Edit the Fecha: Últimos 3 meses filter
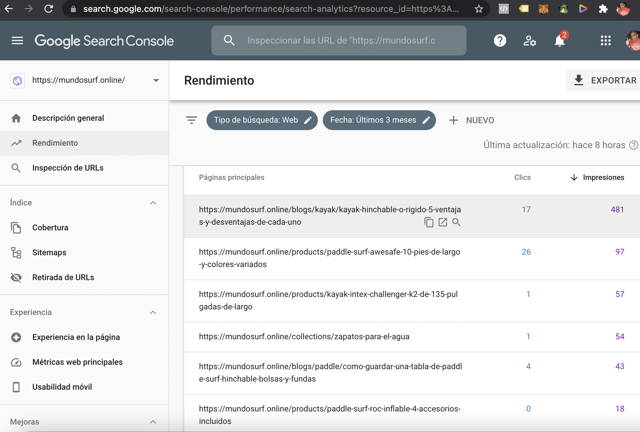This screenshot has width=640, height=432. 379,120
